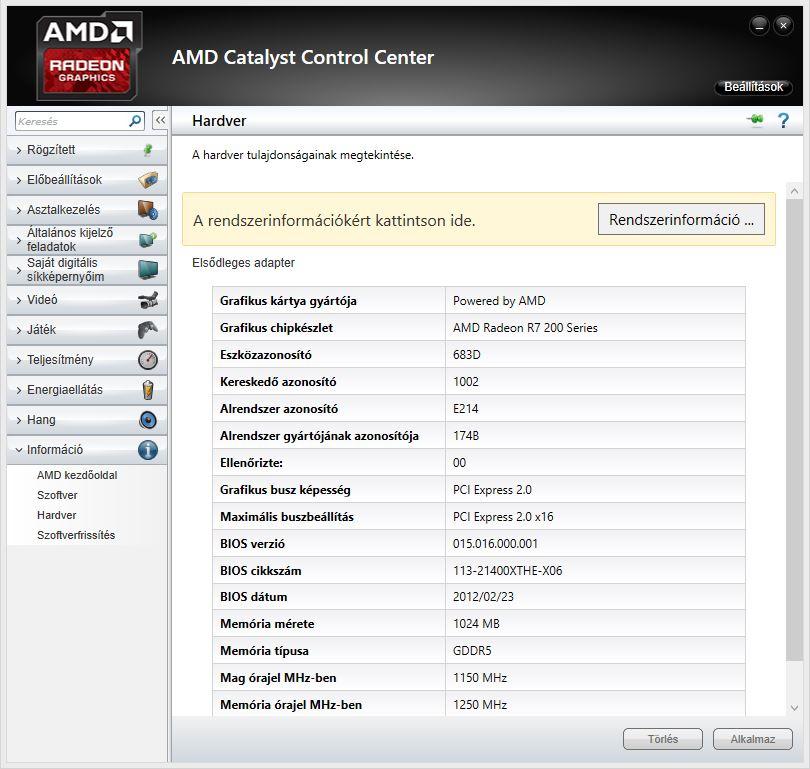The image size is (810, 769).
Task: Click the Energiaellátás battery icon
Action: (x=148, y=389)
